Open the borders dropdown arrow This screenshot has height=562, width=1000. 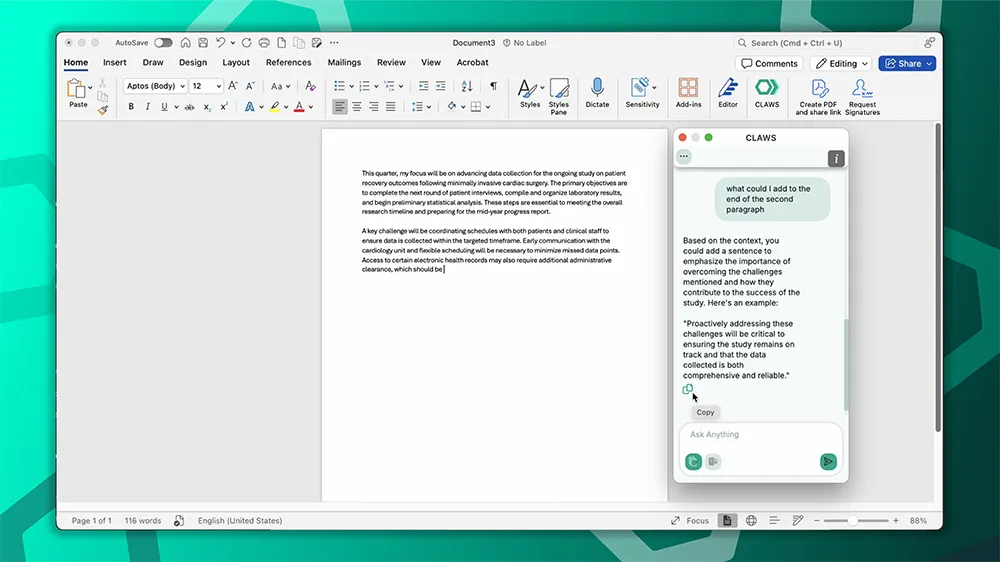point(488,107)
